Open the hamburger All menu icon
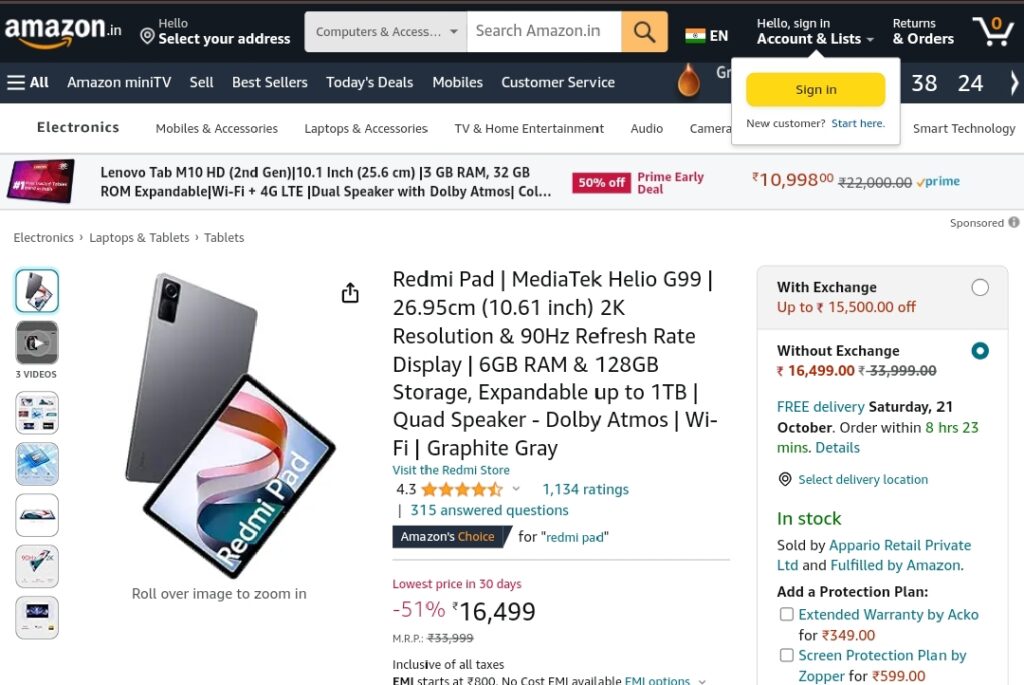Viewport: 1024px width, 685px height. (x=16, y=82)
